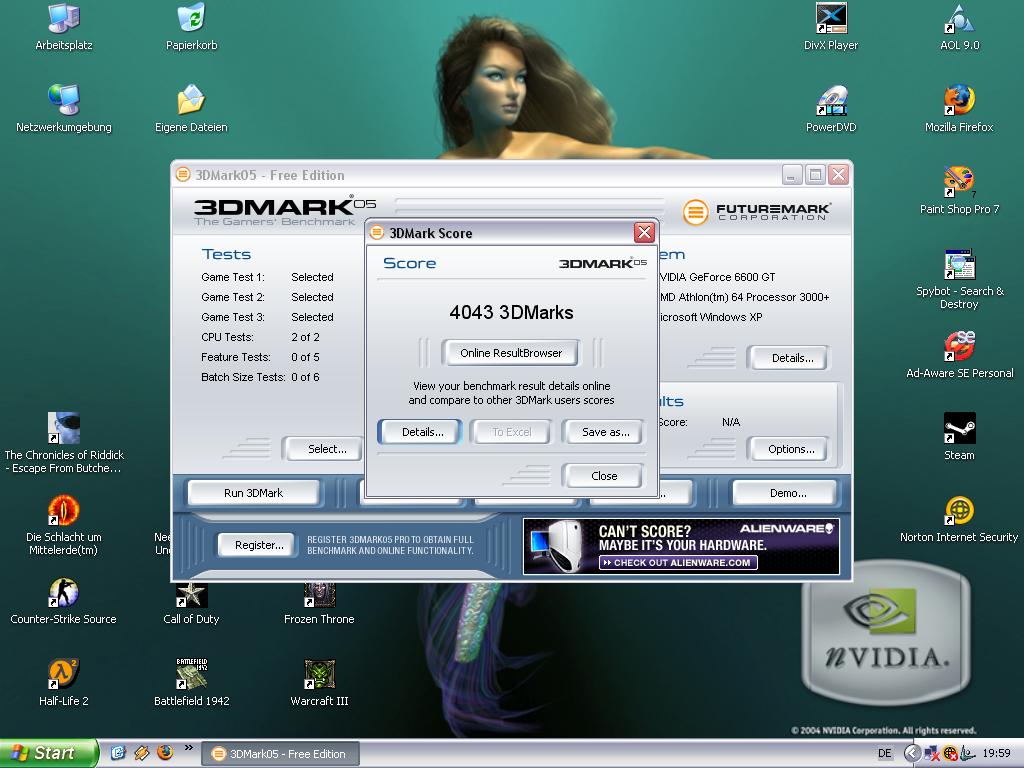
Task: Click the 4043 3DMarks score text
Action: tap(511, 312)
